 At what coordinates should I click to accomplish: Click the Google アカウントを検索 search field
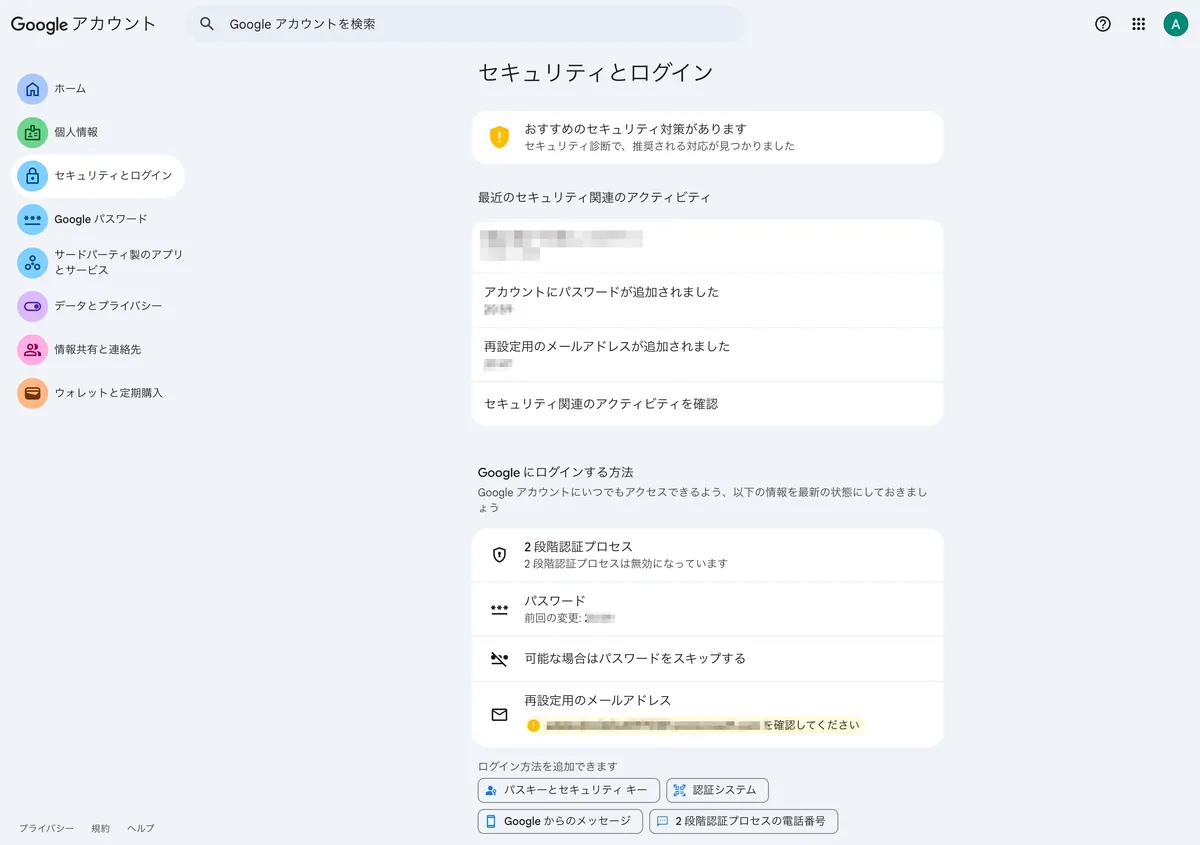click(465, 24)
